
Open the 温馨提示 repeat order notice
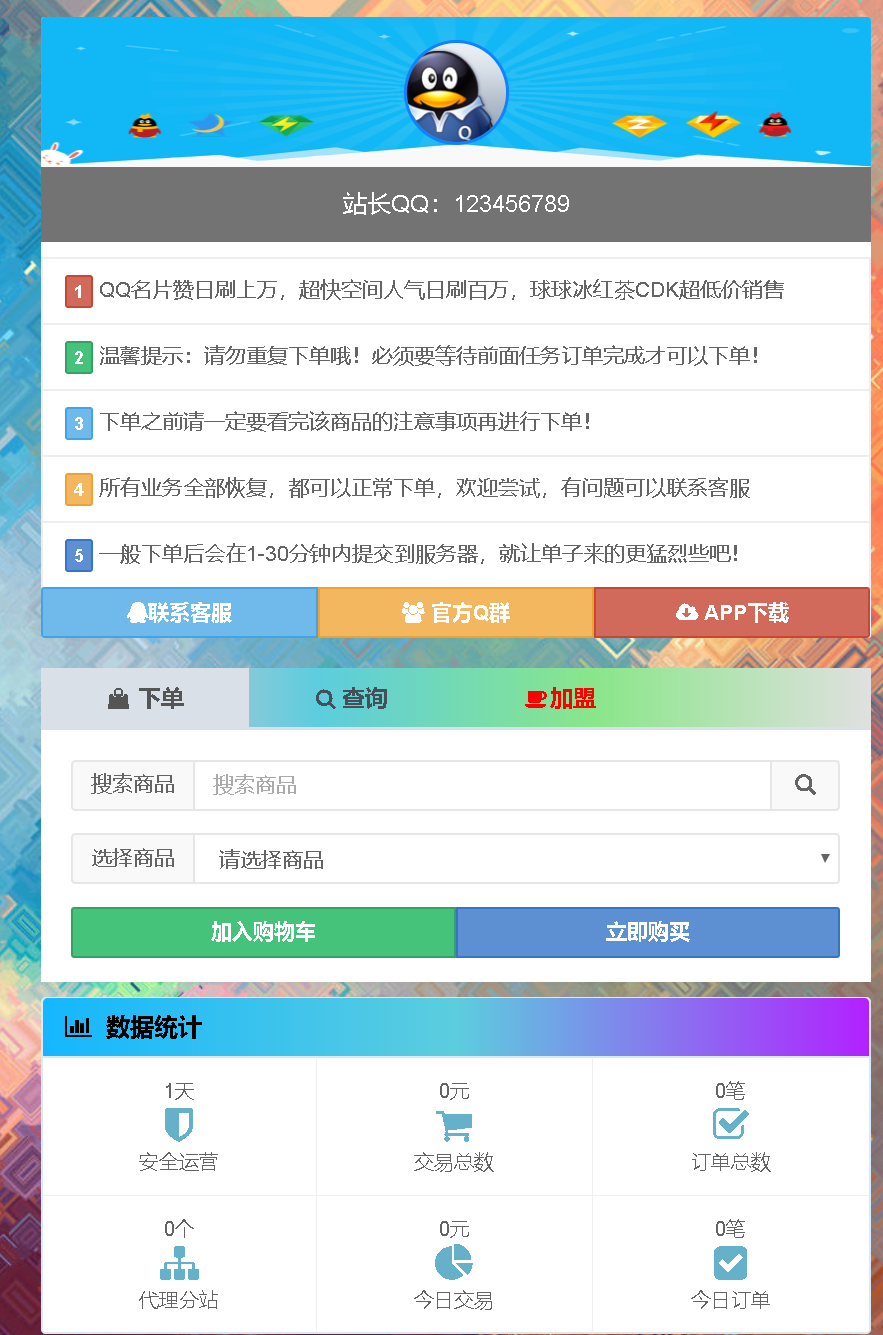pos(456,357)
